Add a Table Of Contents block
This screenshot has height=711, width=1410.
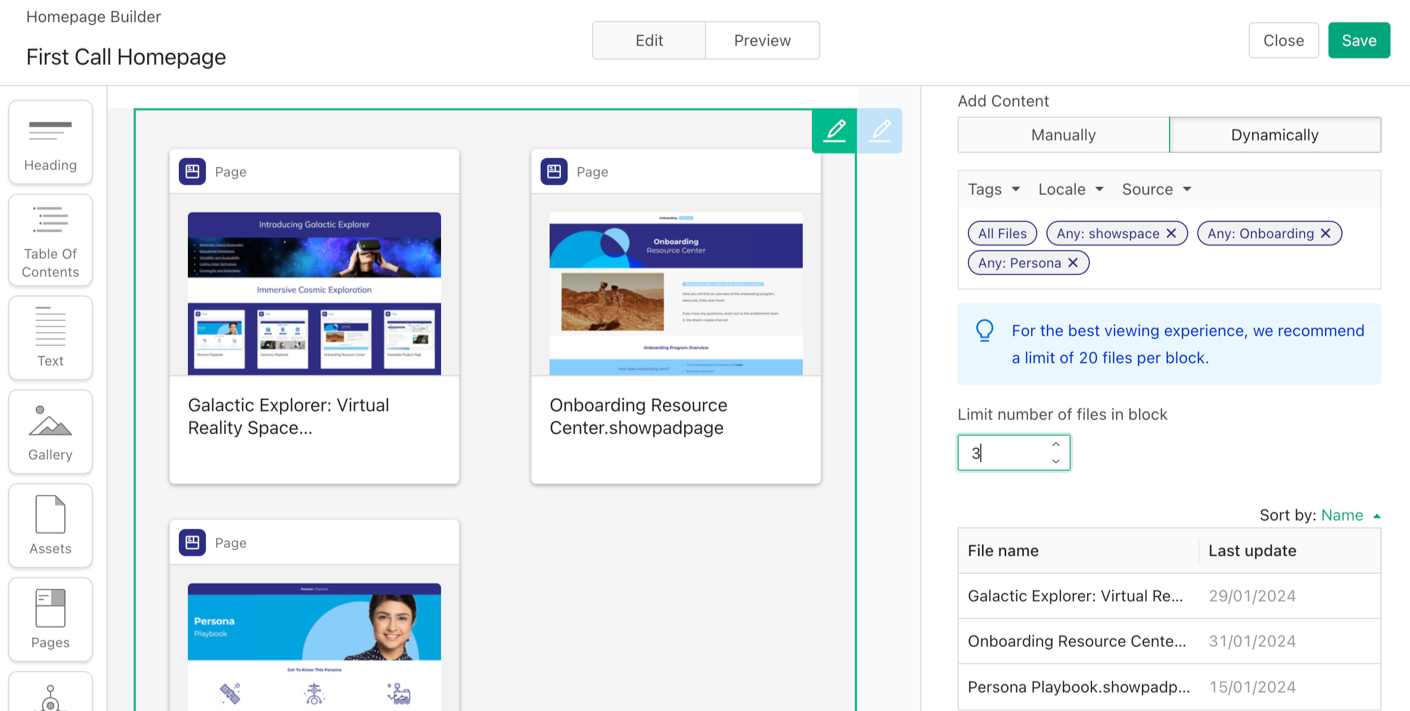pos(50,240)
